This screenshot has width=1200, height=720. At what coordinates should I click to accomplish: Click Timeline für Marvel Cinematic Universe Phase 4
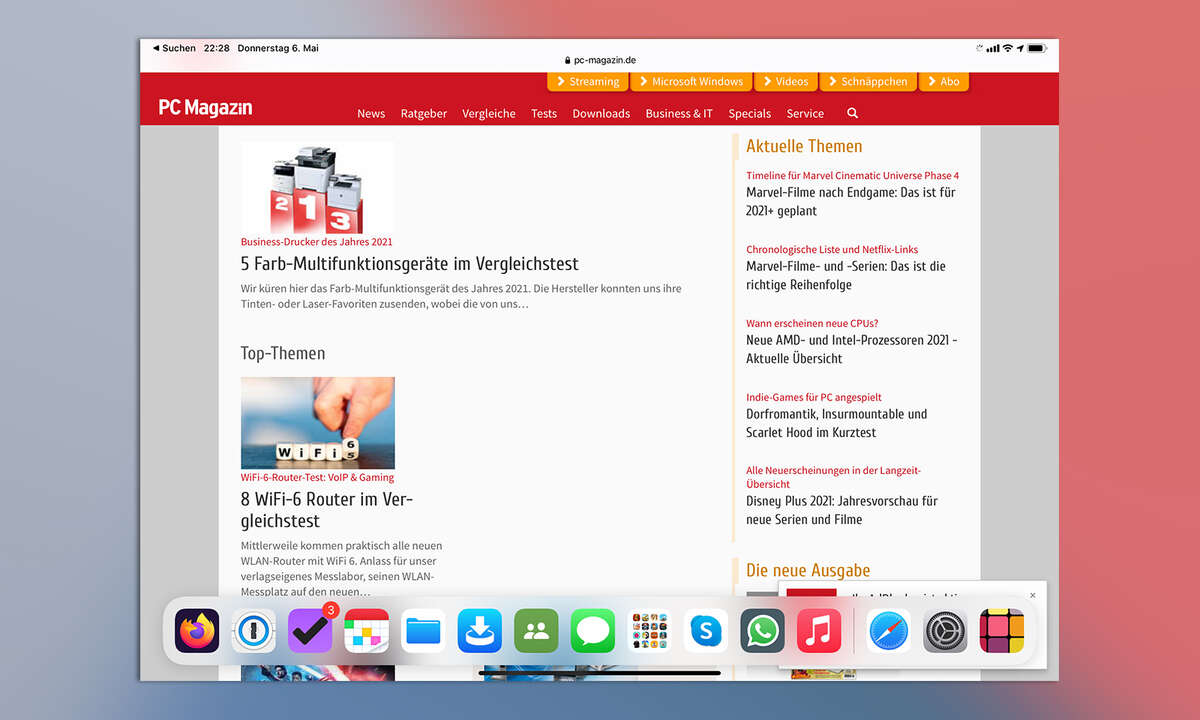point(852,176)
